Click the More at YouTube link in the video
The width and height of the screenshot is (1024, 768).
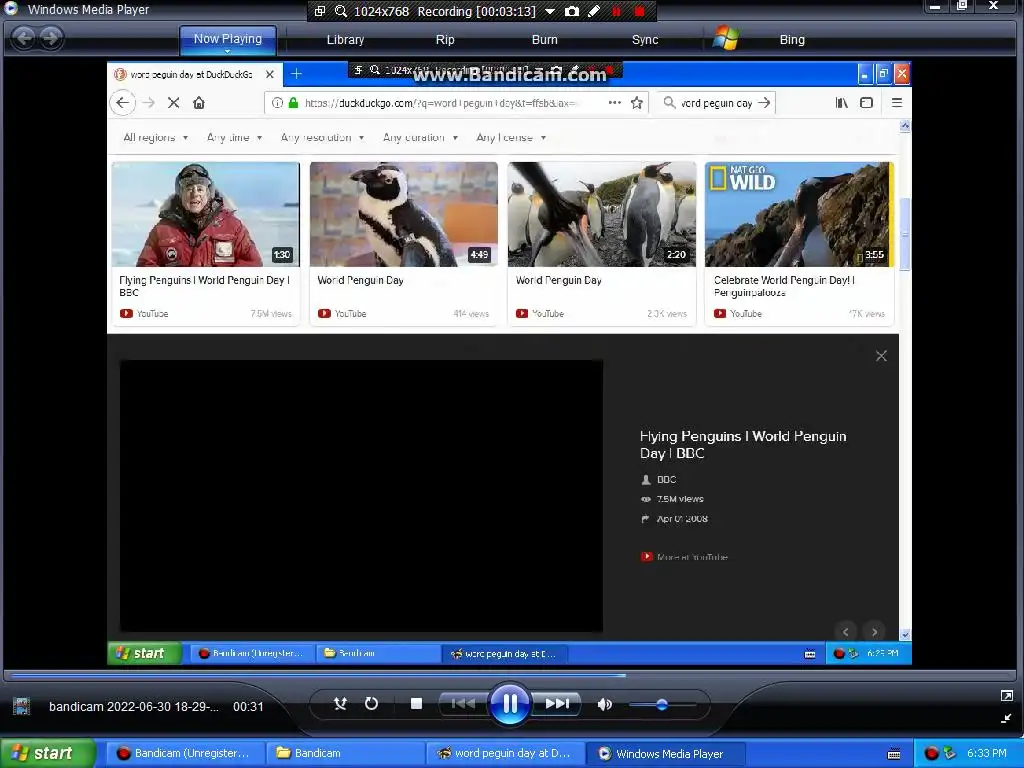tap(684, 557)
